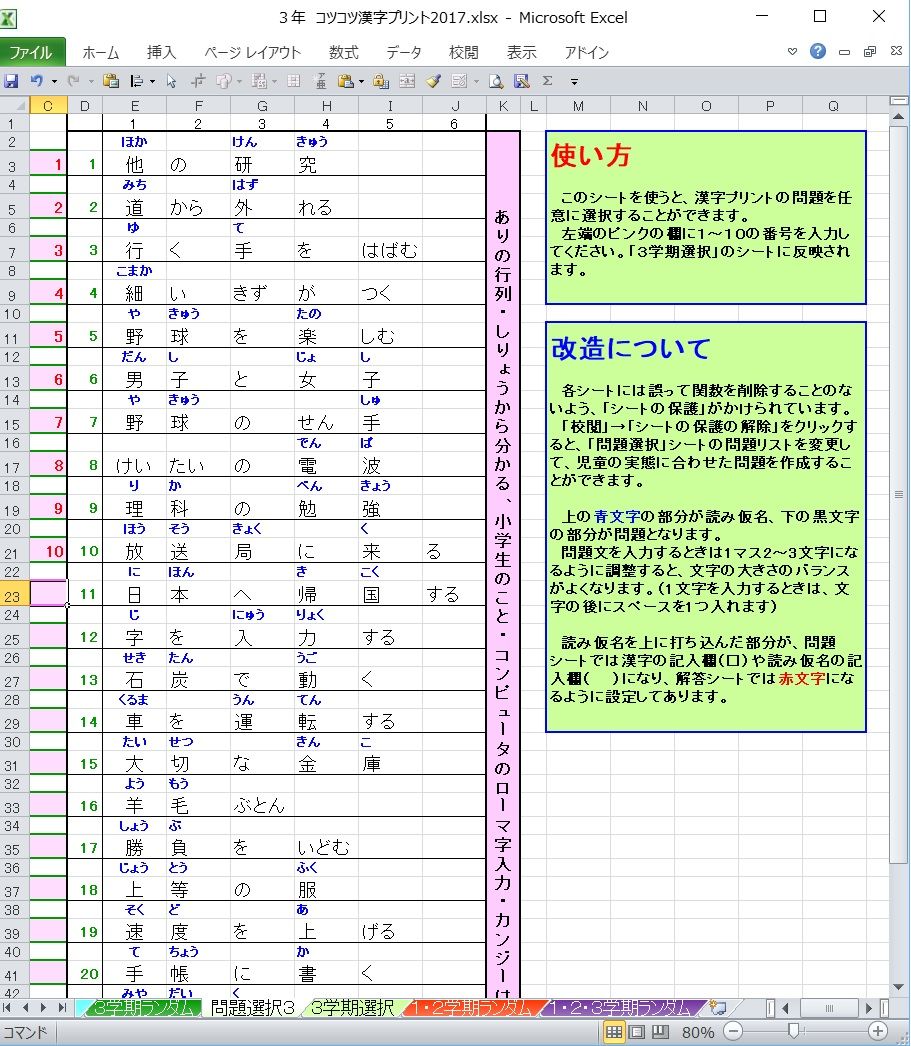911x1046 pixels.
Task: Open the Align objects dropdown arrow
Action: tap(153, 82)
